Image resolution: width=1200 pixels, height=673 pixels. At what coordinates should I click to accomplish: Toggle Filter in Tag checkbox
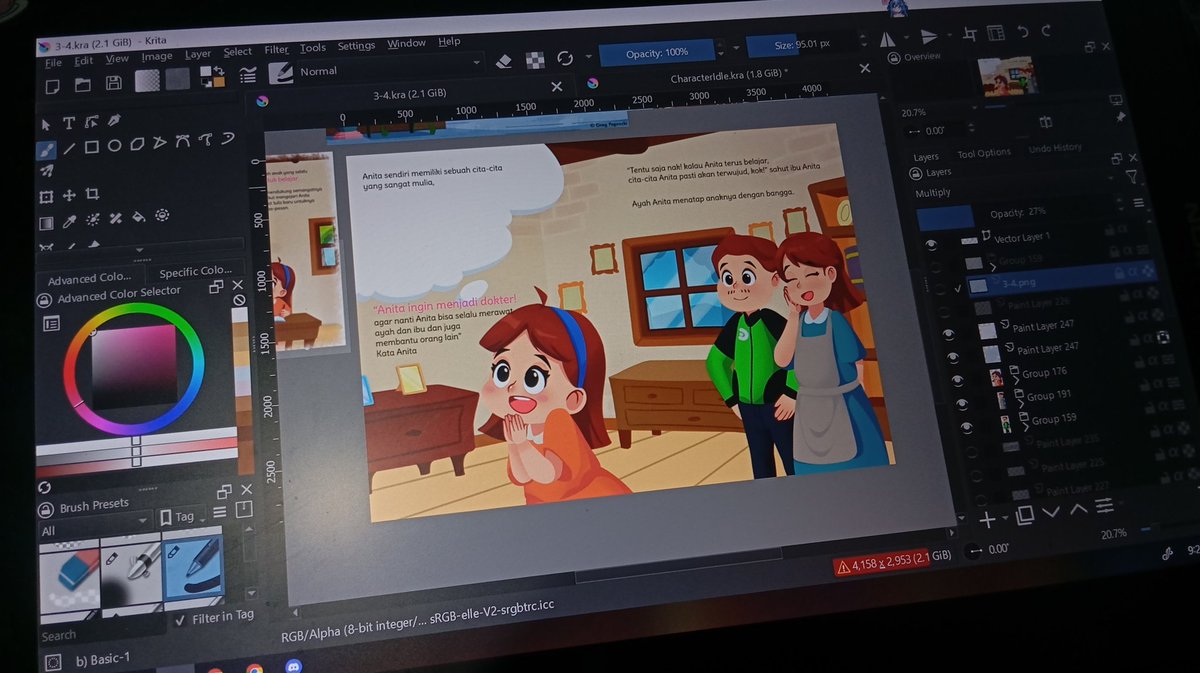pyautogui.click(x=180, y=620)
